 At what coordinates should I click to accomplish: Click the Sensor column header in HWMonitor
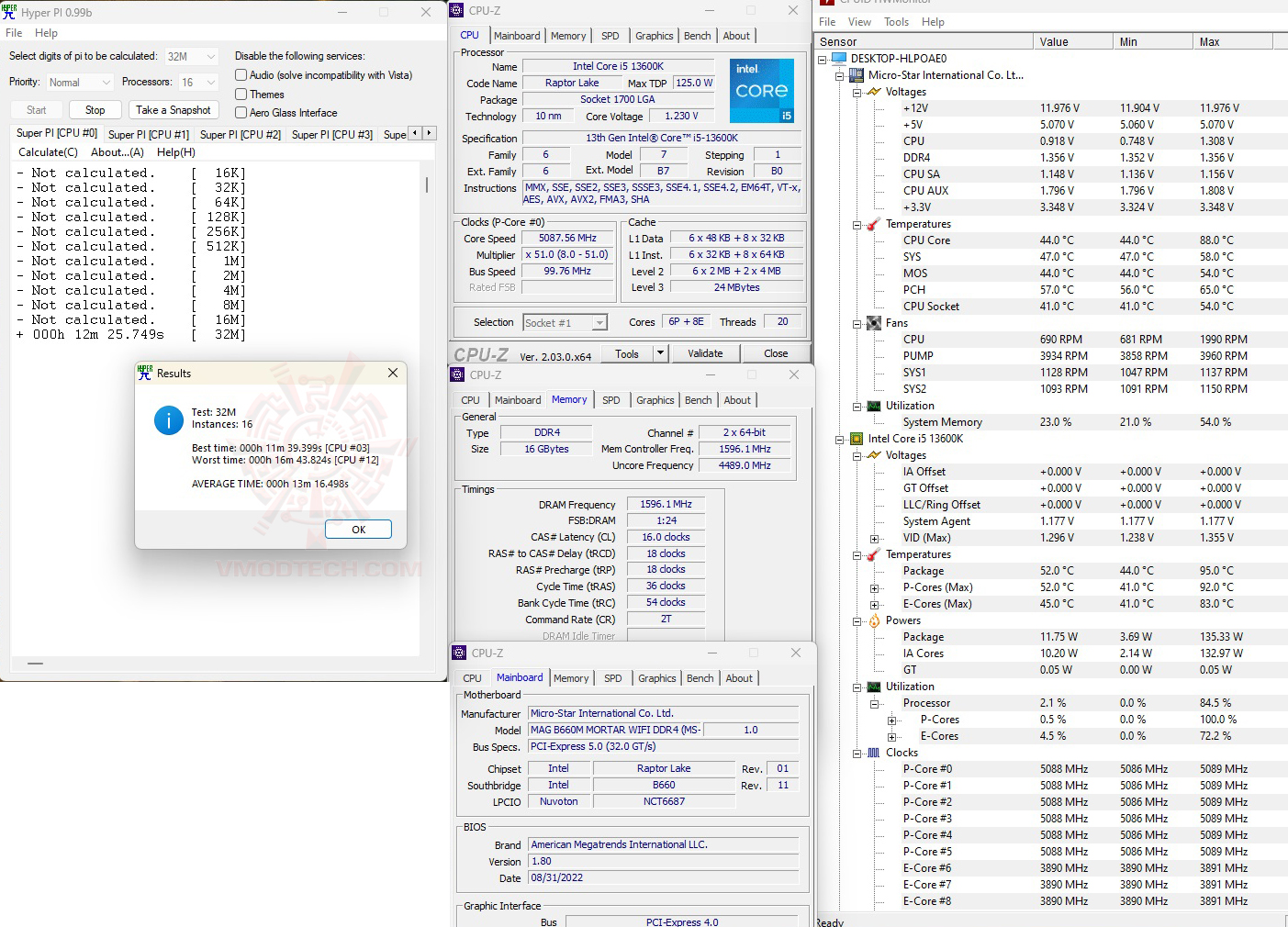924,42
